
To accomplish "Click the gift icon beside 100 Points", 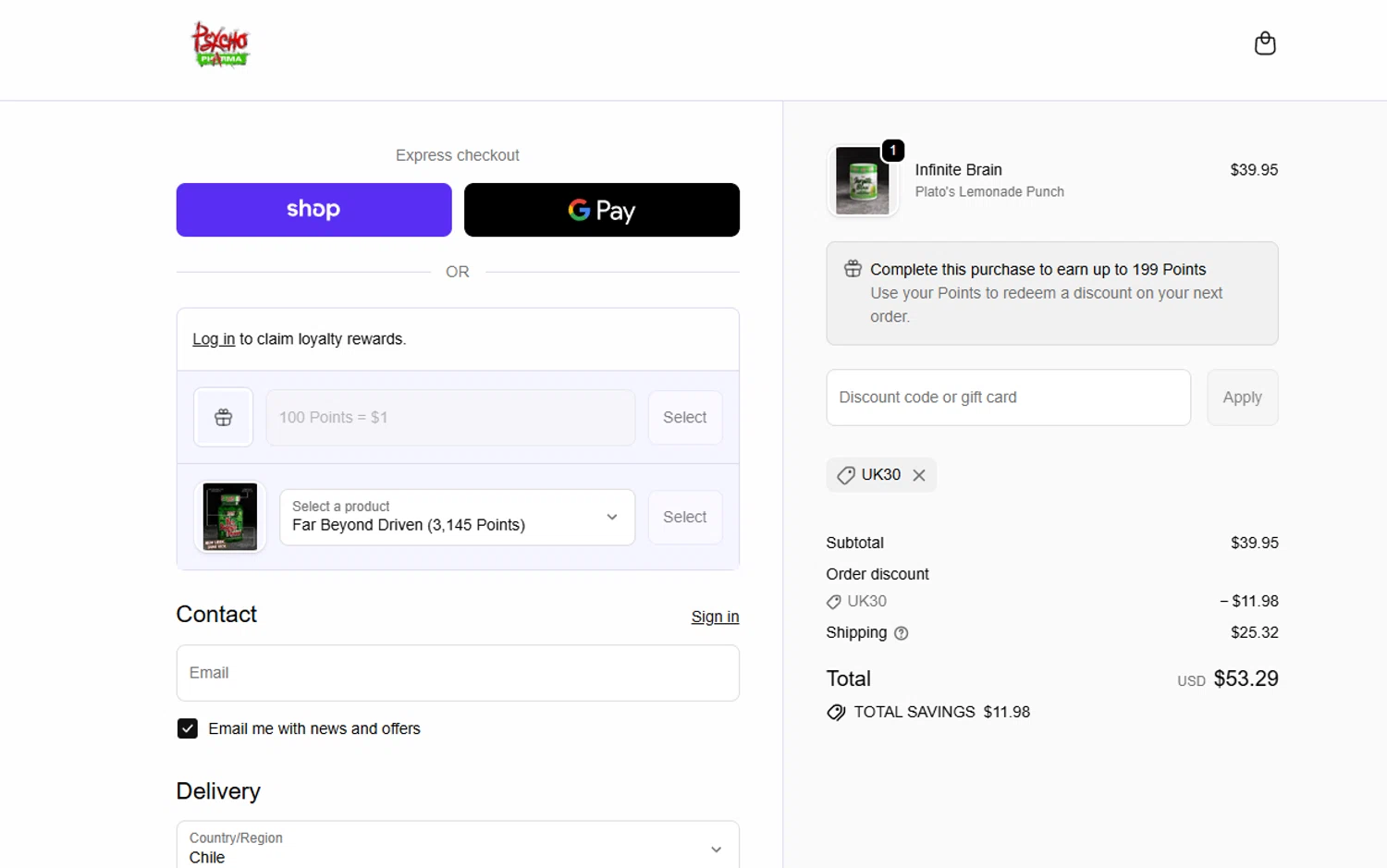I will [223, 417].
